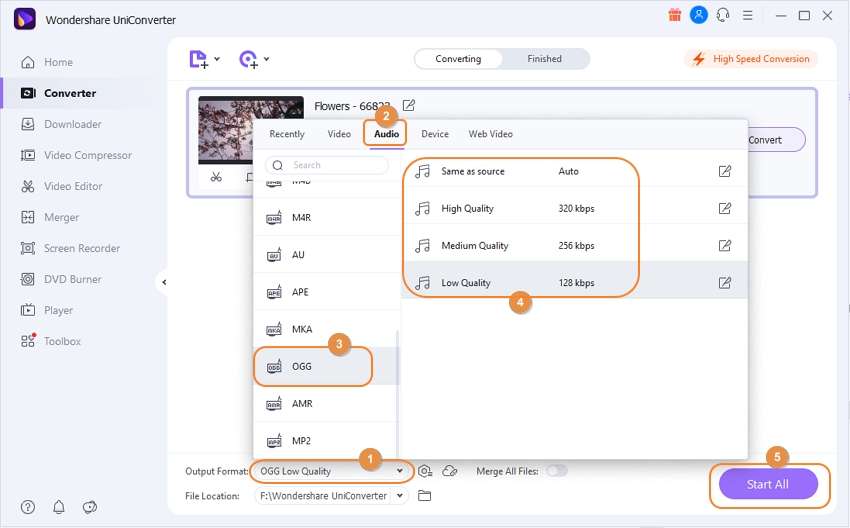The image size is (850, 528).
Task: Choose Medium Quality 256 kbps preset
Action: (x=575, y=246)
